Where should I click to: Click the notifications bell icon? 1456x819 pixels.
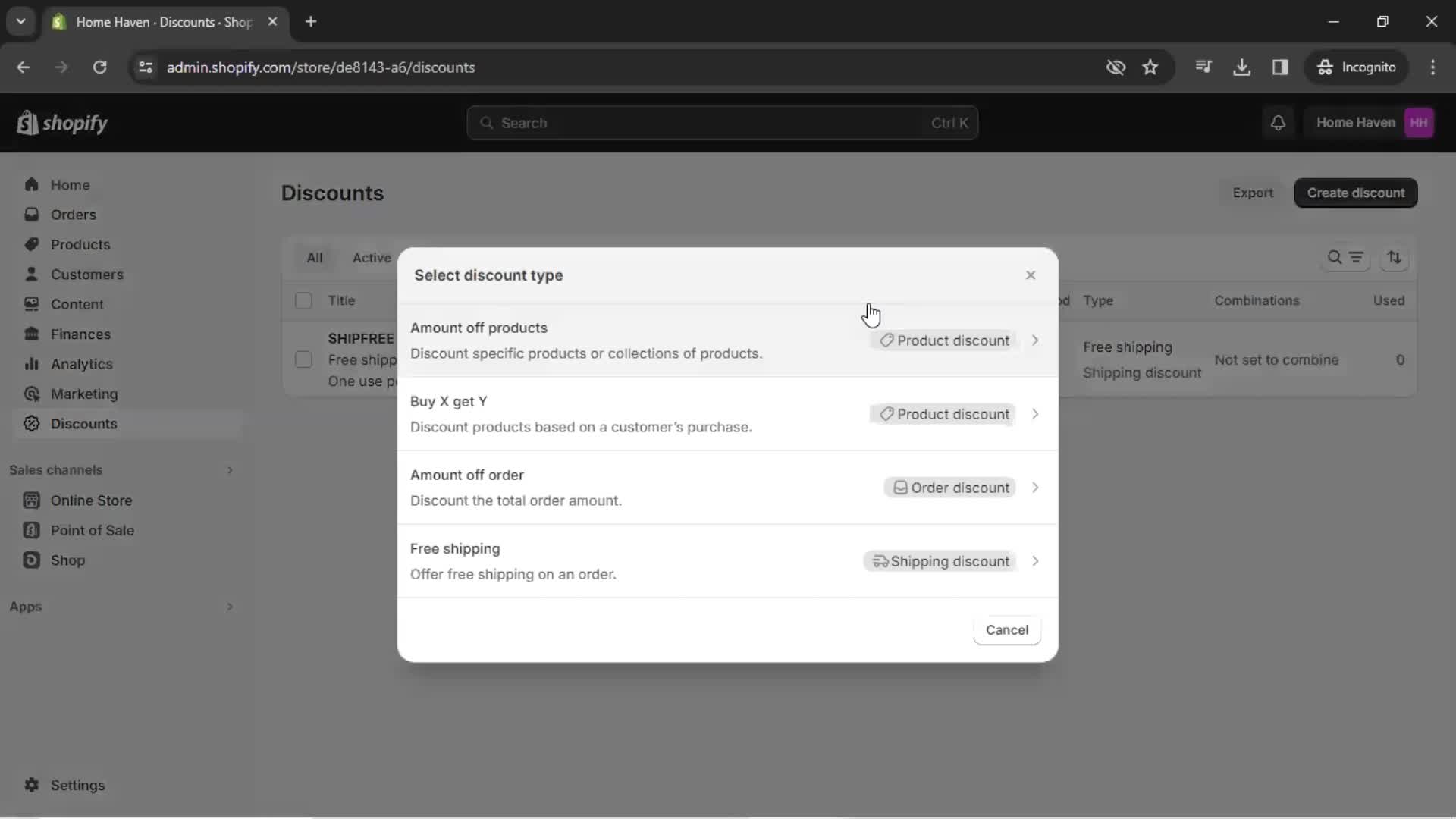[x=1280, y=122]
